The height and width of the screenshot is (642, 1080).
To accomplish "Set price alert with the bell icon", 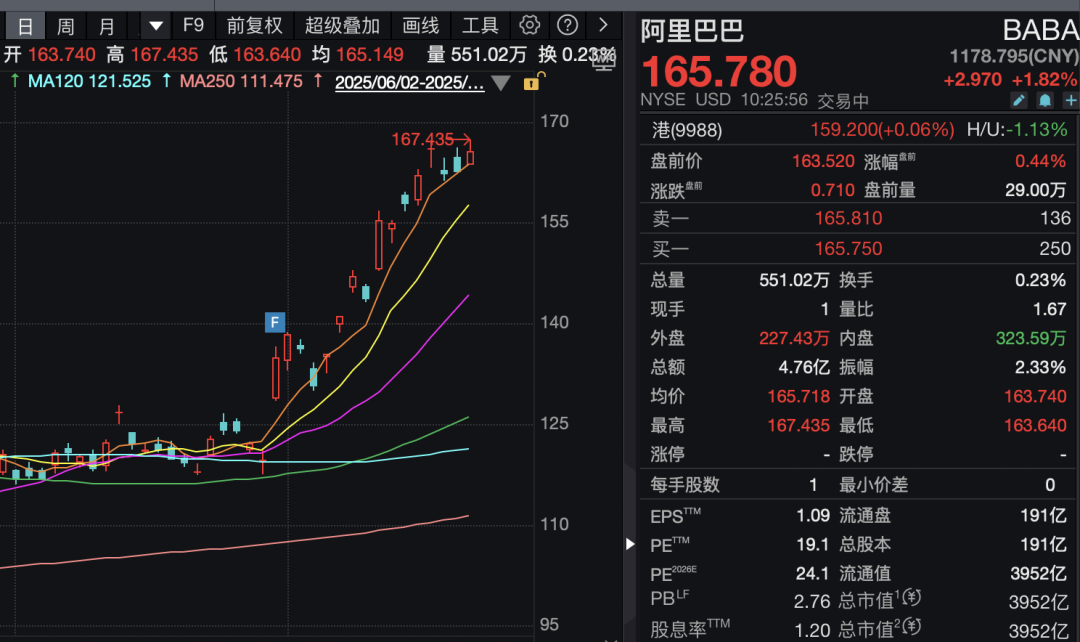I will click(1045, 101).
